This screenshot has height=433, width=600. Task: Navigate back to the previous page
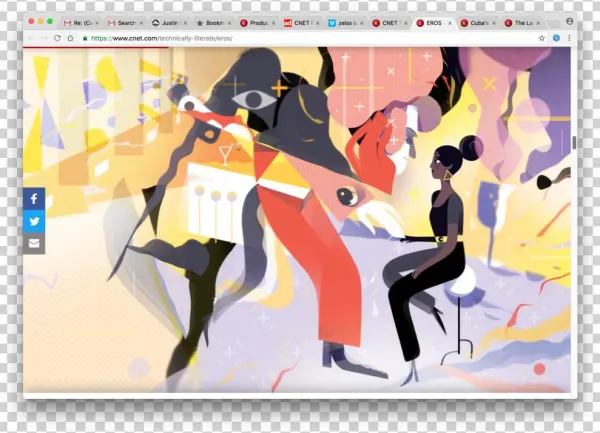coord(31,38)
